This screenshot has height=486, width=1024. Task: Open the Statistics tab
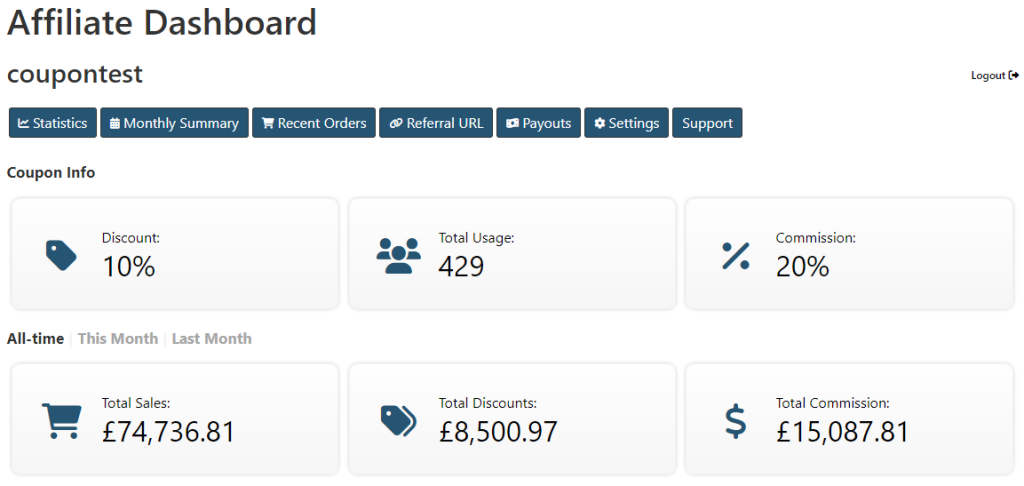[53, 123]
